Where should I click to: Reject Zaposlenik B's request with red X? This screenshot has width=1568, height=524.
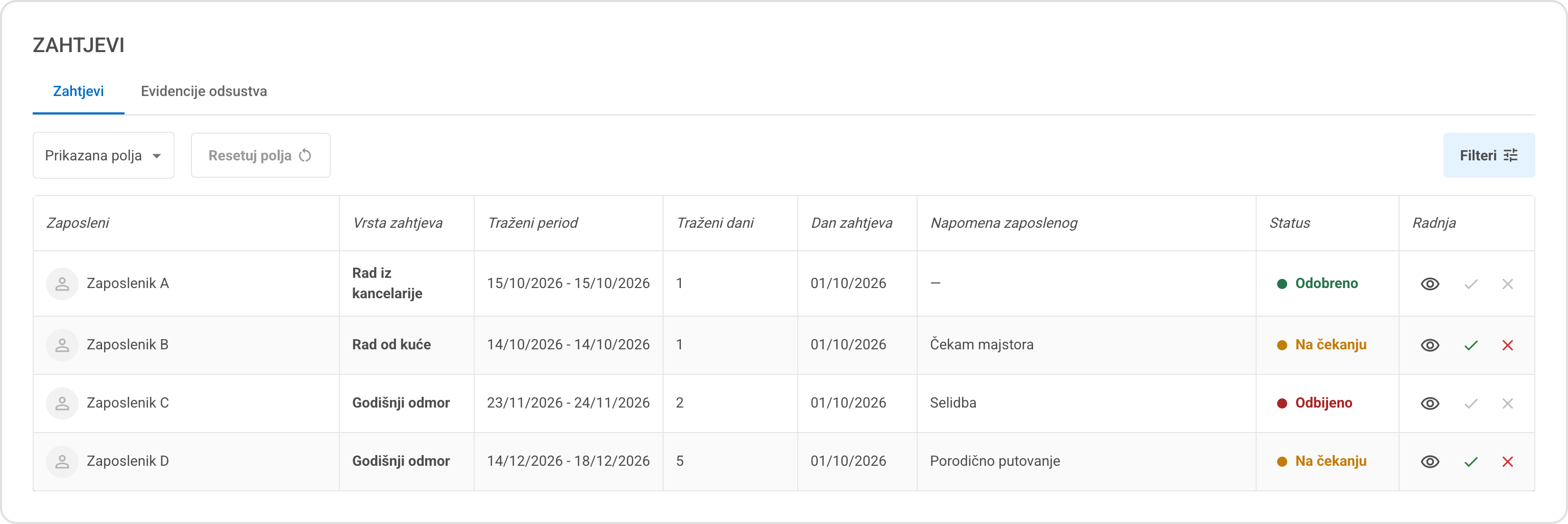[x=1508, y=345]
